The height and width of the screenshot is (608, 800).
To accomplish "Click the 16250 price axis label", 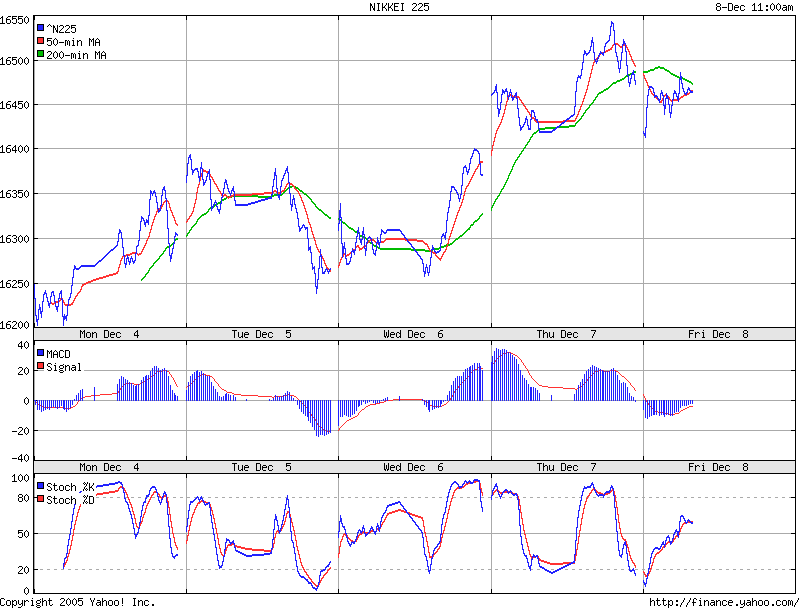I will (x=15, y=284).
